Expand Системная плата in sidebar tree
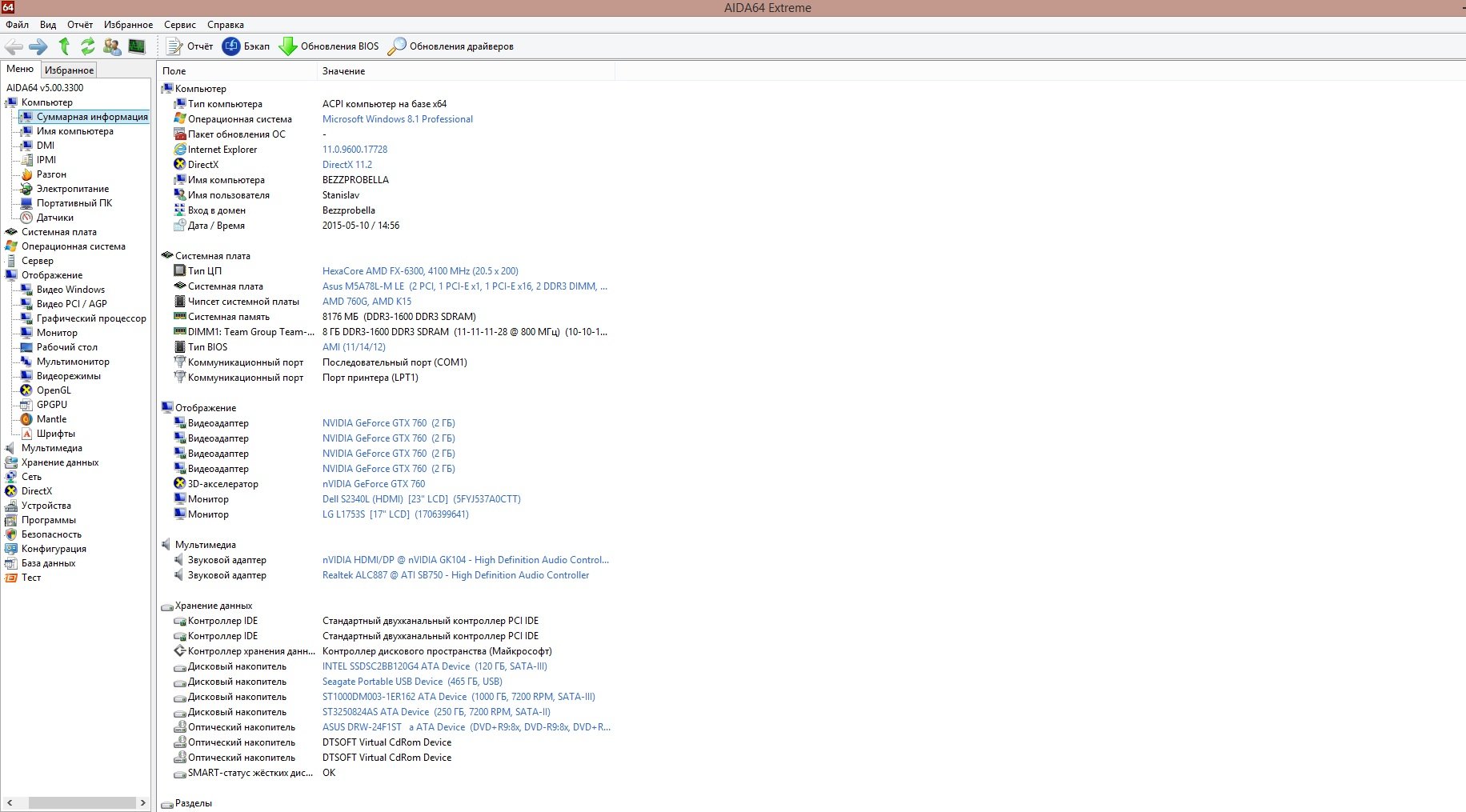 (x=58, y=232)
